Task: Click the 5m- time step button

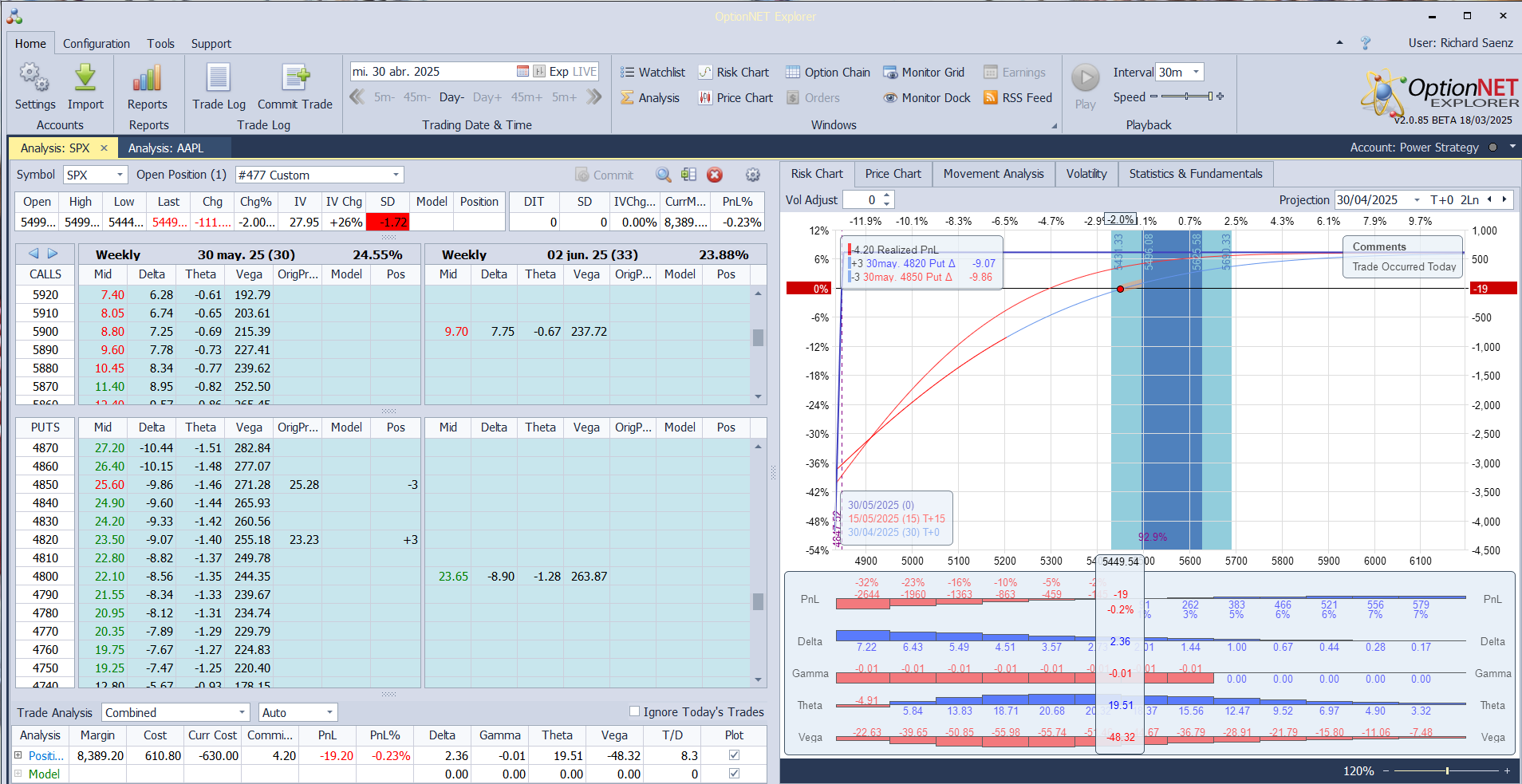Action: 384,97
